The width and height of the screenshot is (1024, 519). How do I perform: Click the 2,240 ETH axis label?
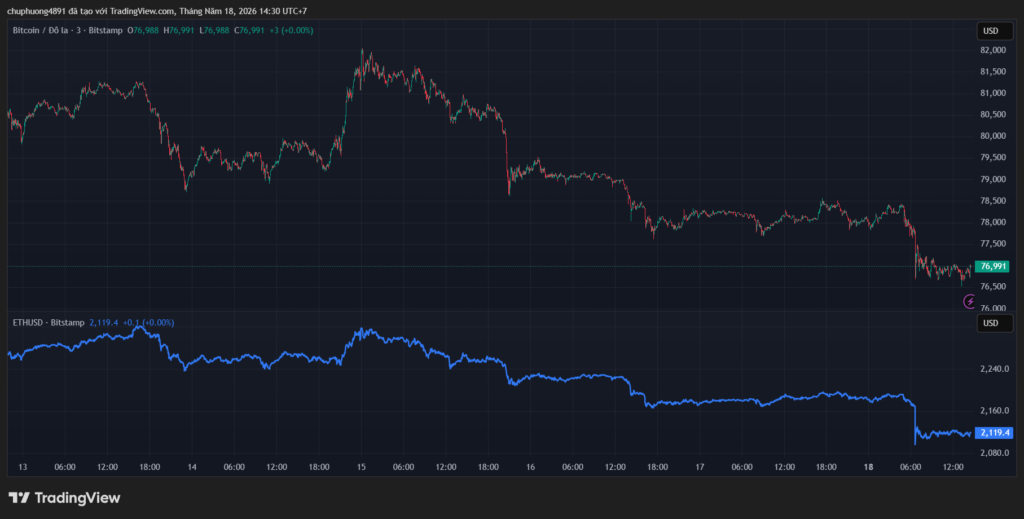tap(991, 369)
